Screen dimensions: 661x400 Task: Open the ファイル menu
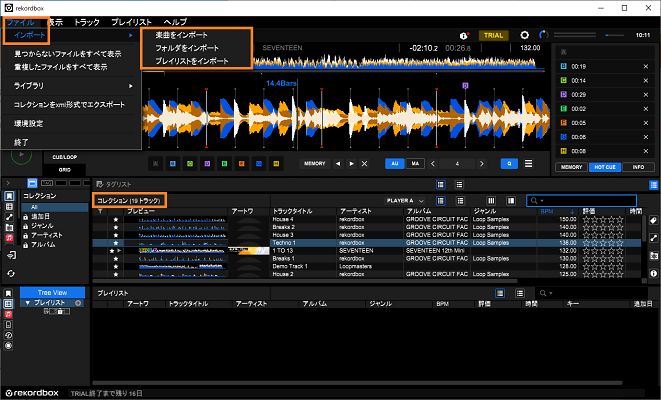(20, 22)
